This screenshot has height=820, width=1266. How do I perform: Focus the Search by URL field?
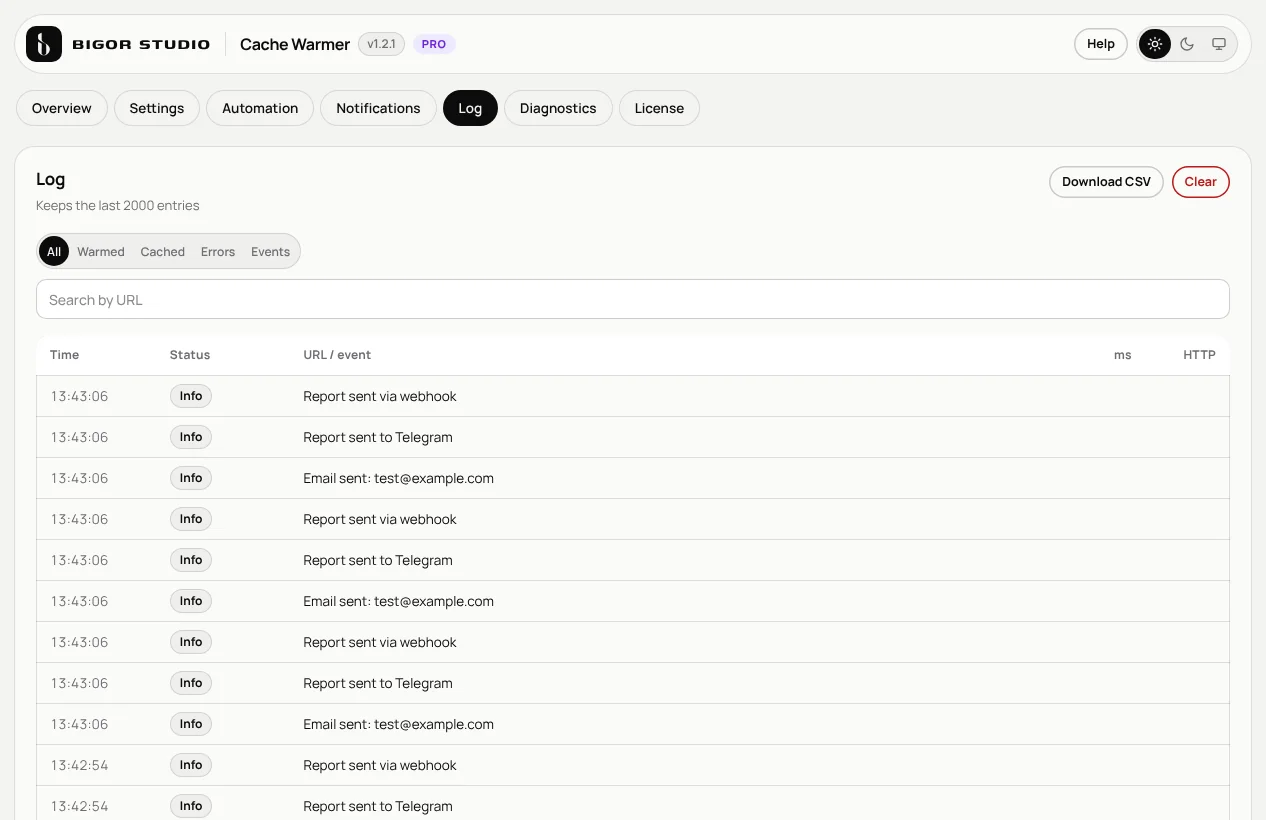(x=633, y=299)
